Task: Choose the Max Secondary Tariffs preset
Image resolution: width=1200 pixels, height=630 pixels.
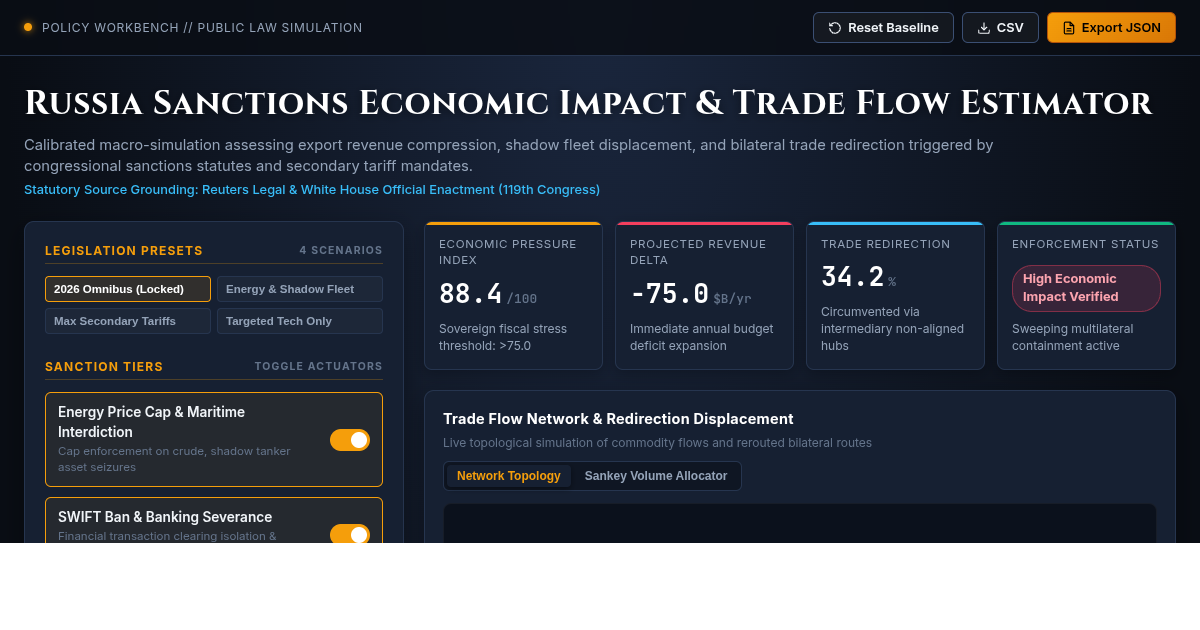Action: pyautogui.click(x=128, y=321)
